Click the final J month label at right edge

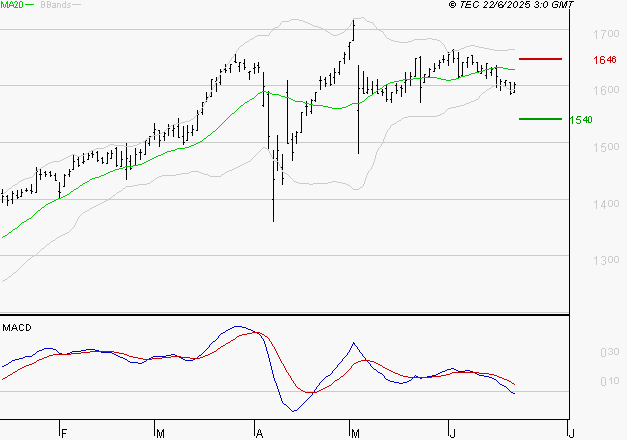tap(572, 434)
